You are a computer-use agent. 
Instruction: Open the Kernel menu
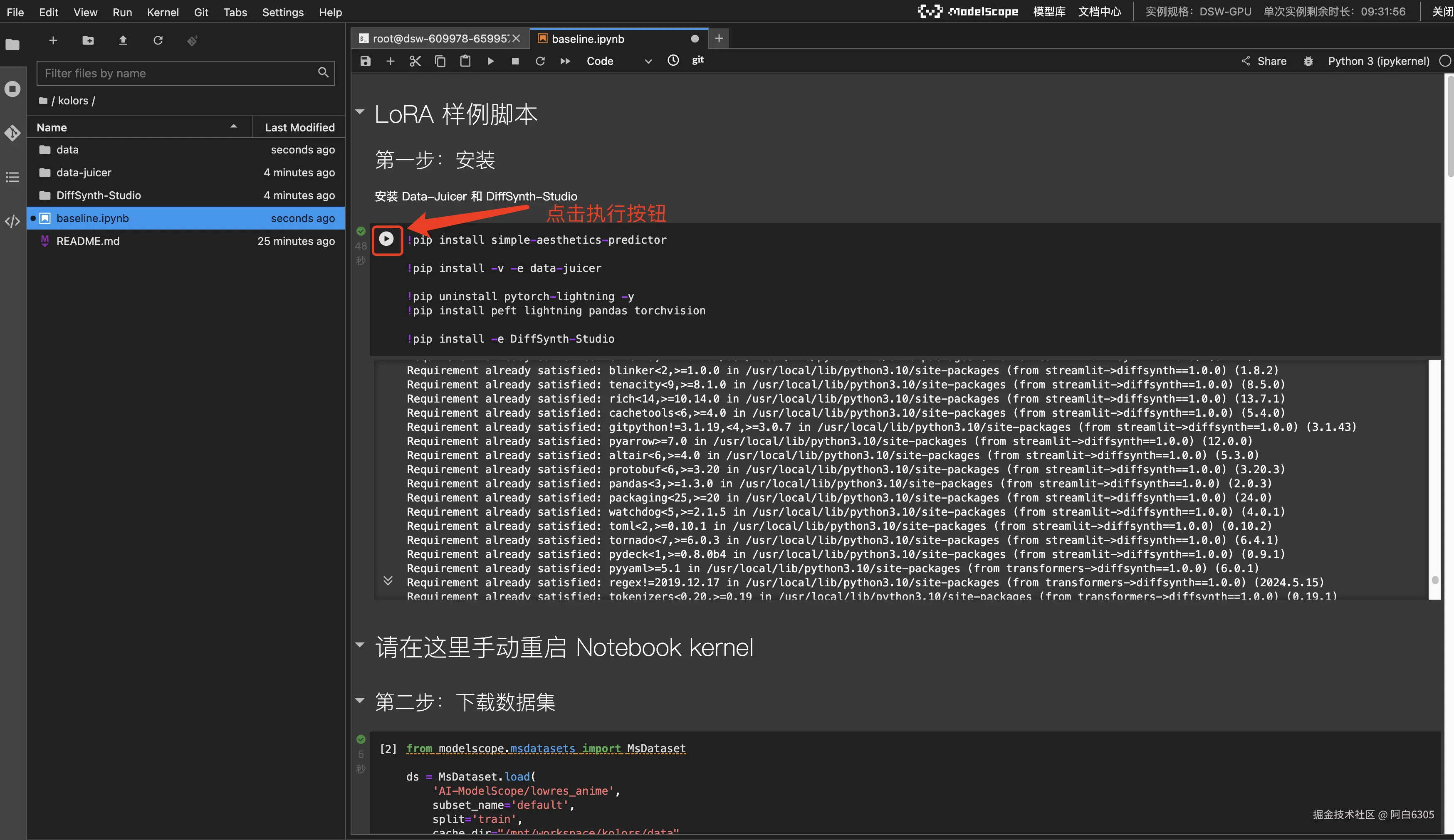[x=162, y=12]
